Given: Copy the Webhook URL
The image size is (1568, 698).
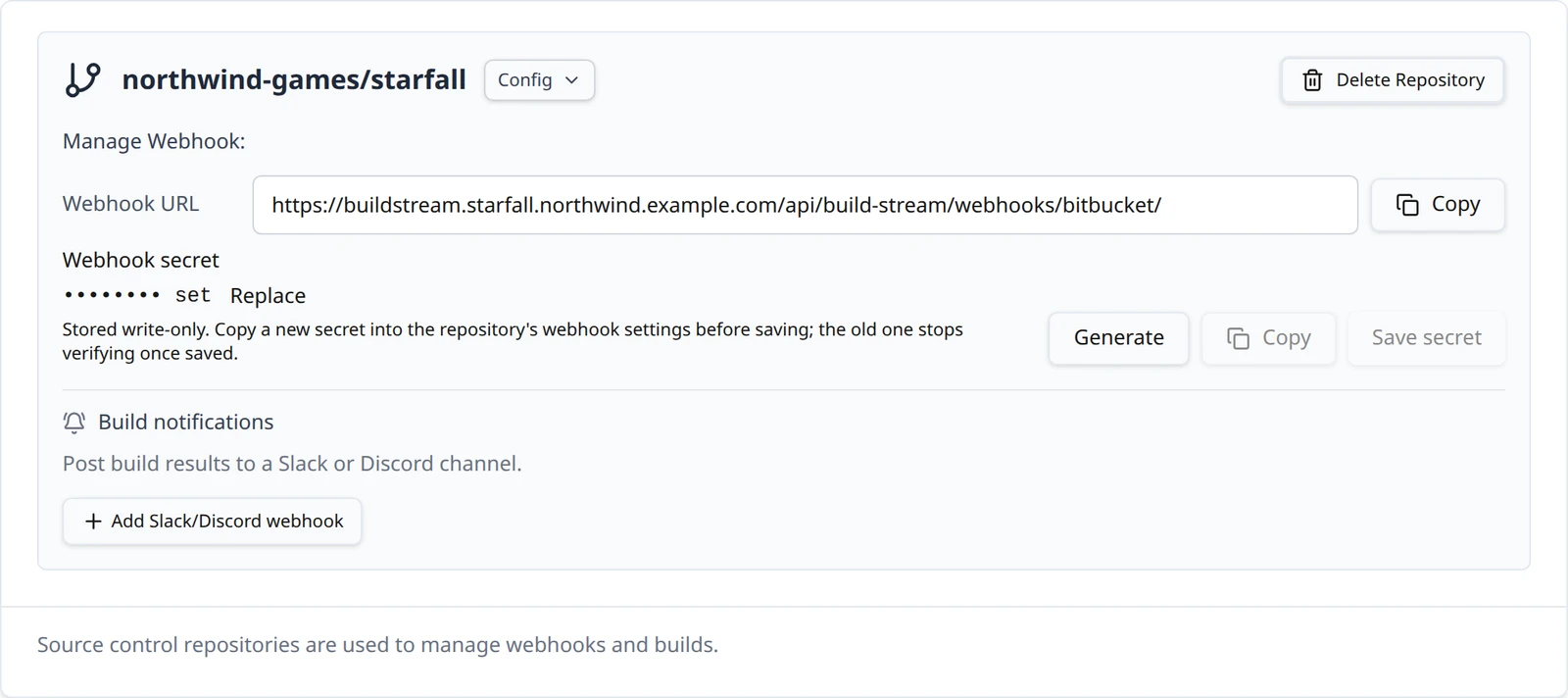Looking at the screenshot, I should (x=1438, y=205).
